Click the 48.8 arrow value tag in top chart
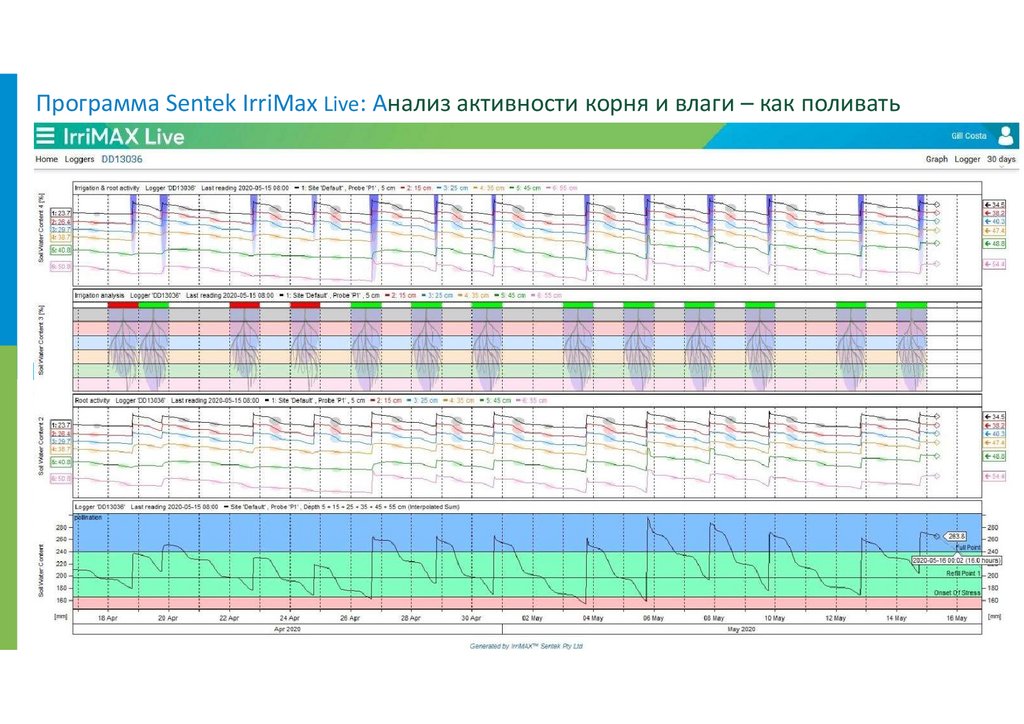 [x=995, y=244]
